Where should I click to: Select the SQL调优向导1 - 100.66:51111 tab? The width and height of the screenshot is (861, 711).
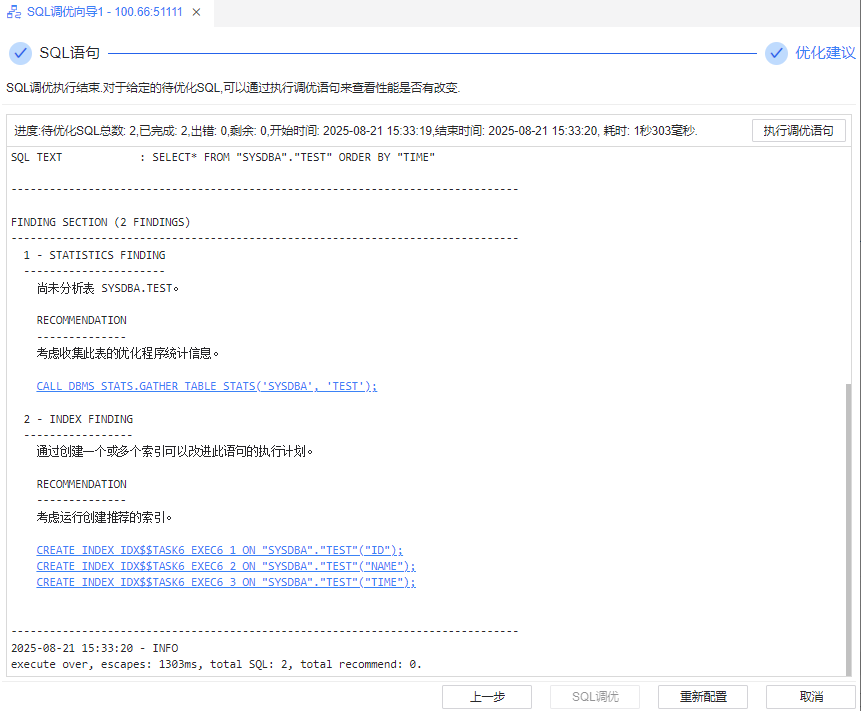(104, 12)
